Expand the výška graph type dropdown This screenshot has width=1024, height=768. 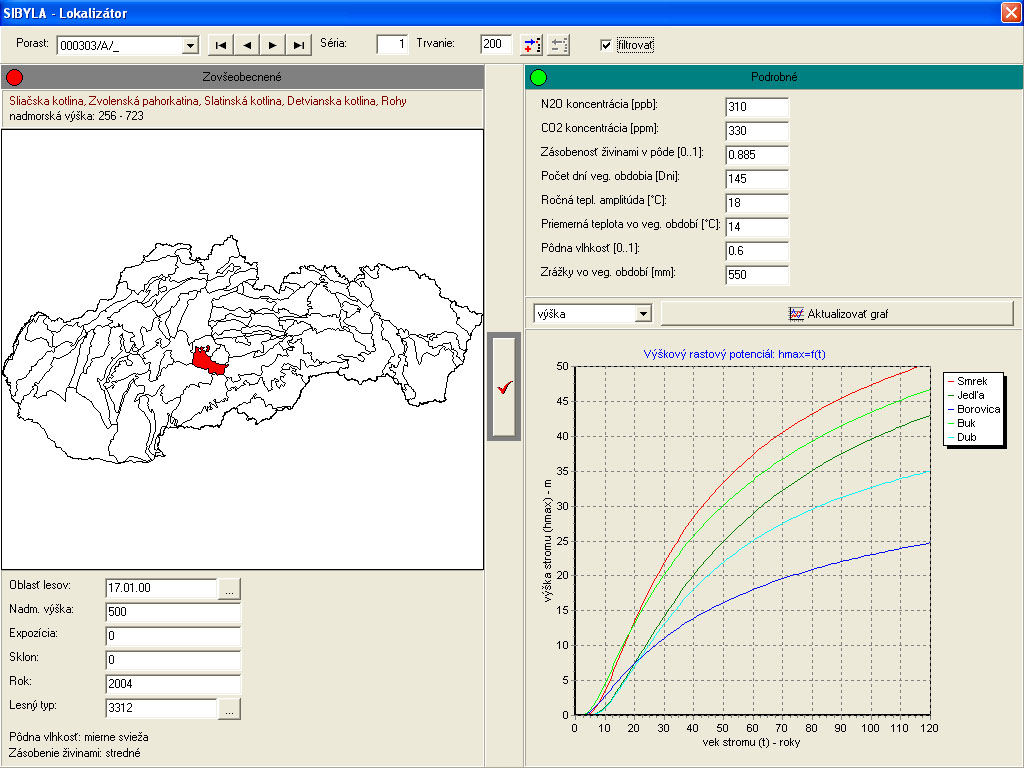click(x=642, y=314)
